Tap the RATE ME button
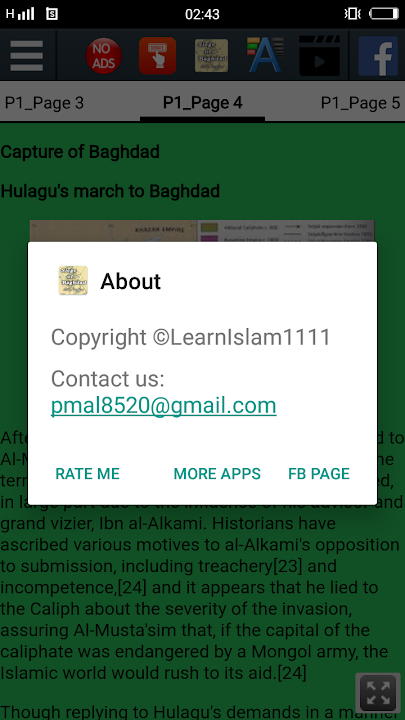Viewport: 405px width, 720px height. click(x=87, y=473)
